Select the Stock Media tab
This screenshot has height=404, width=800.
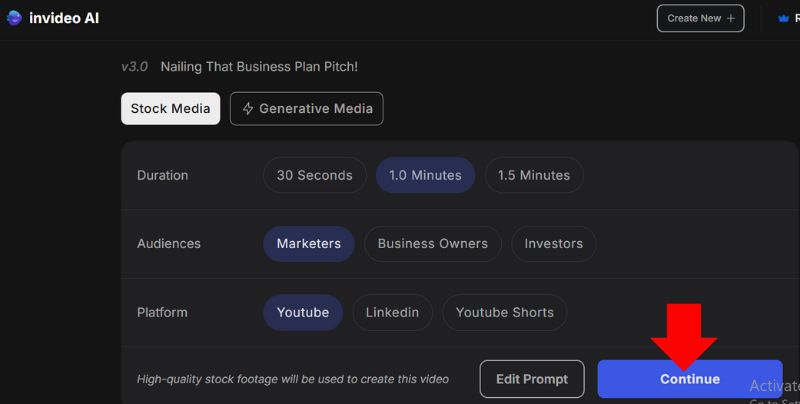click(170, 109)
